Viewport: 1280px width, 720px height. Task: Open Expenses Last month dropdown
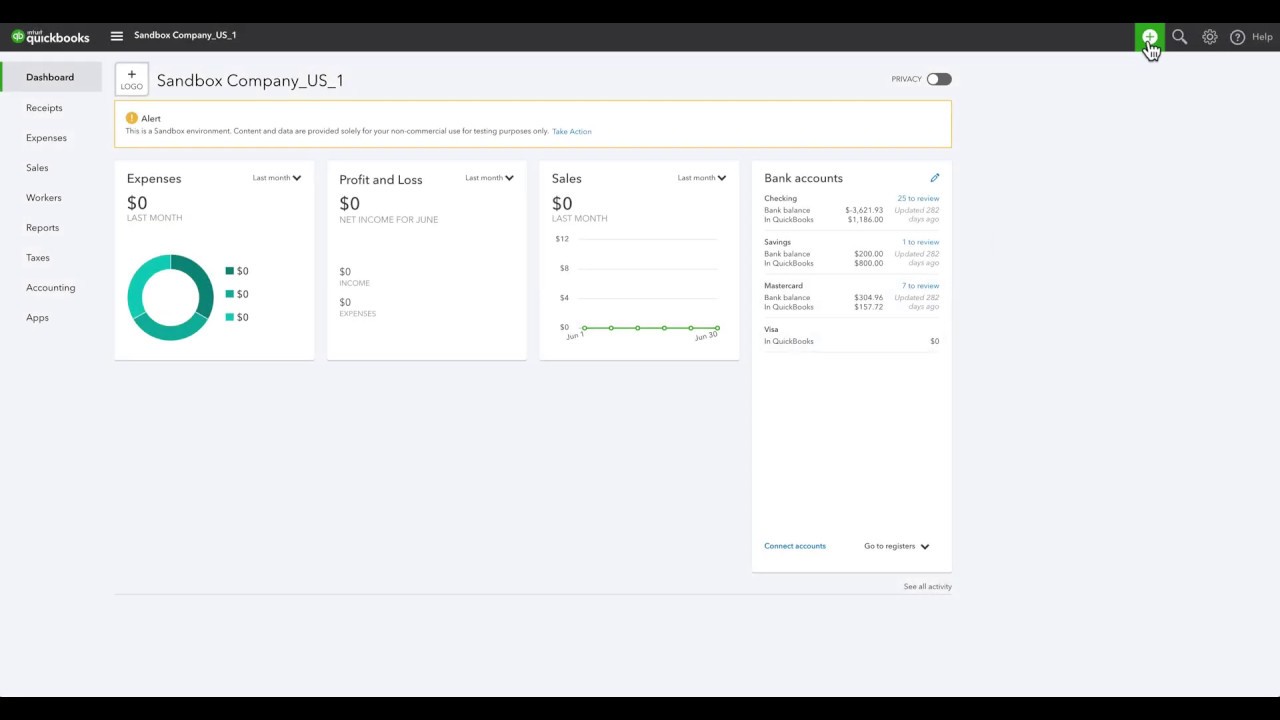pyautogui.click(x=277, y=178)
